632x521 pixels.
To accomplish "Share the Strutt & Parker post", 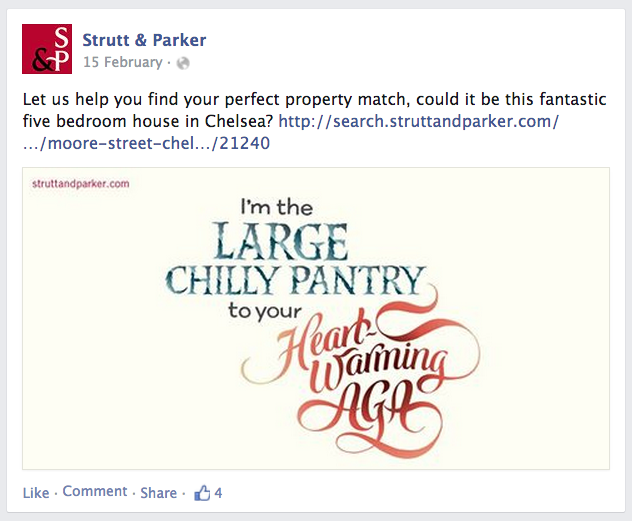I will coord(158,493).
